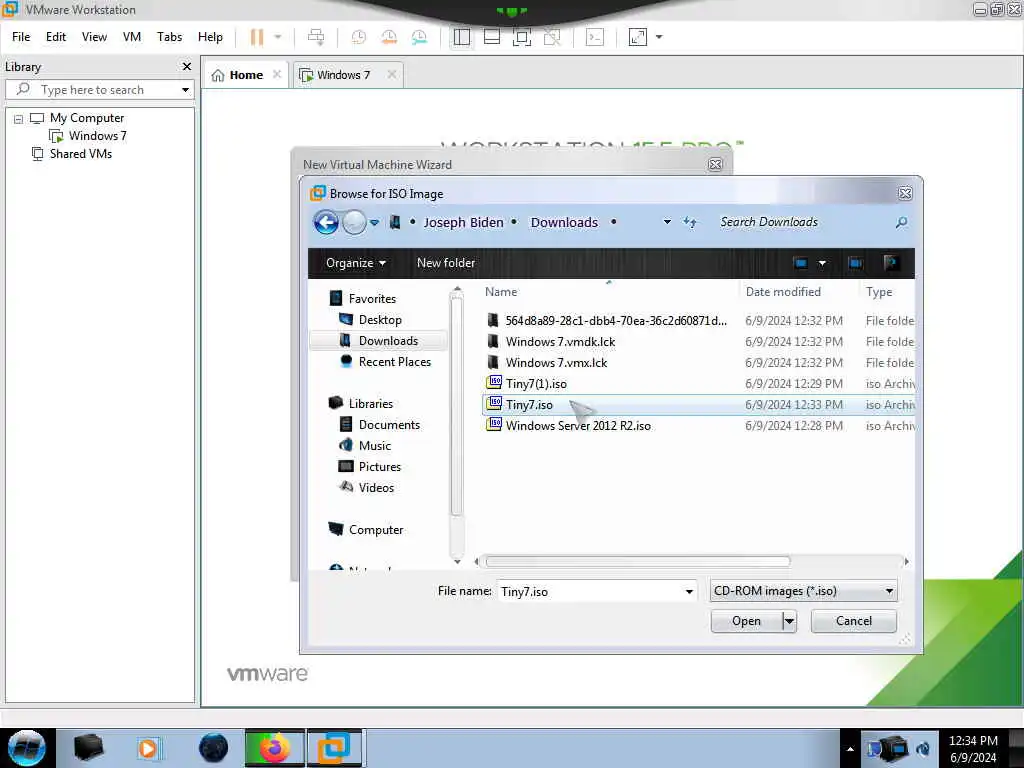
Task: Click the Forward arrow in Browse dialog
Action: 354,223
